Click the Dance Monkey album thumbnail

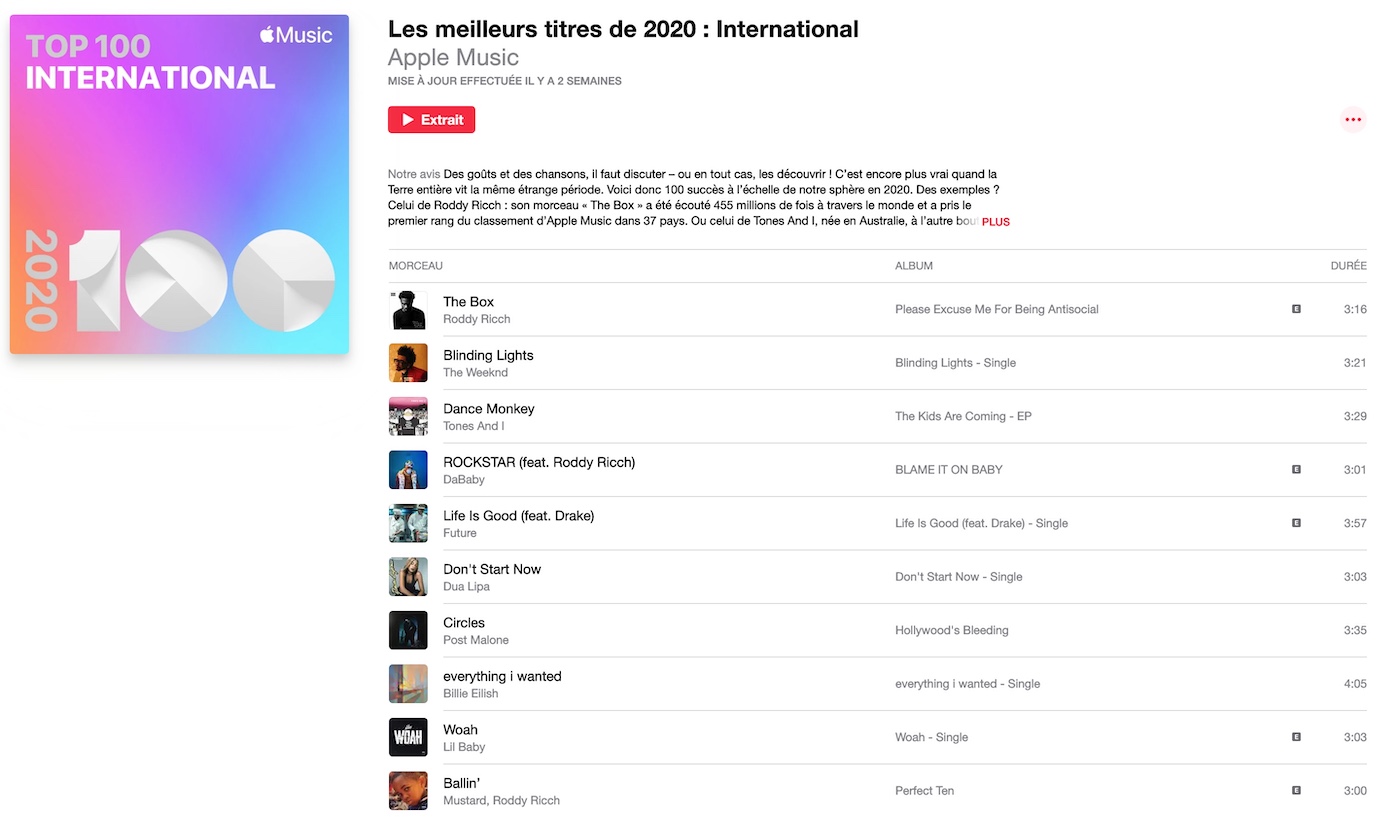tap(408, 416)
